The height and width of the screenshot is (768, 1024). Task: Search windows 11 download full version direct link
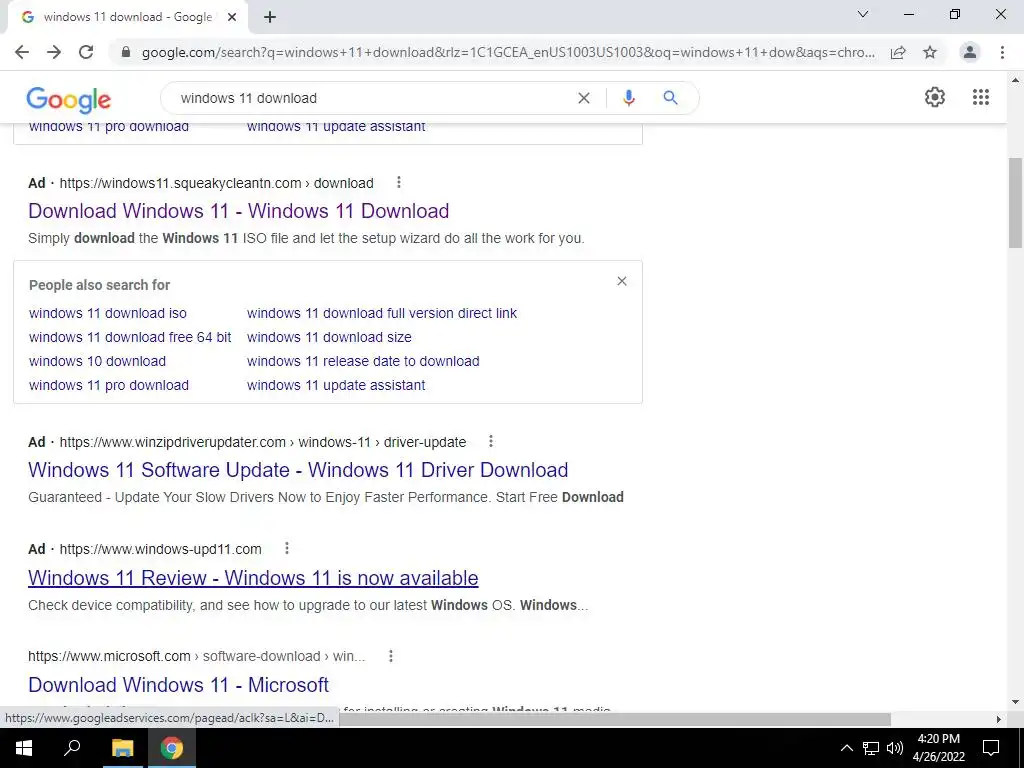pyautogui.click(x=381, y=313)
